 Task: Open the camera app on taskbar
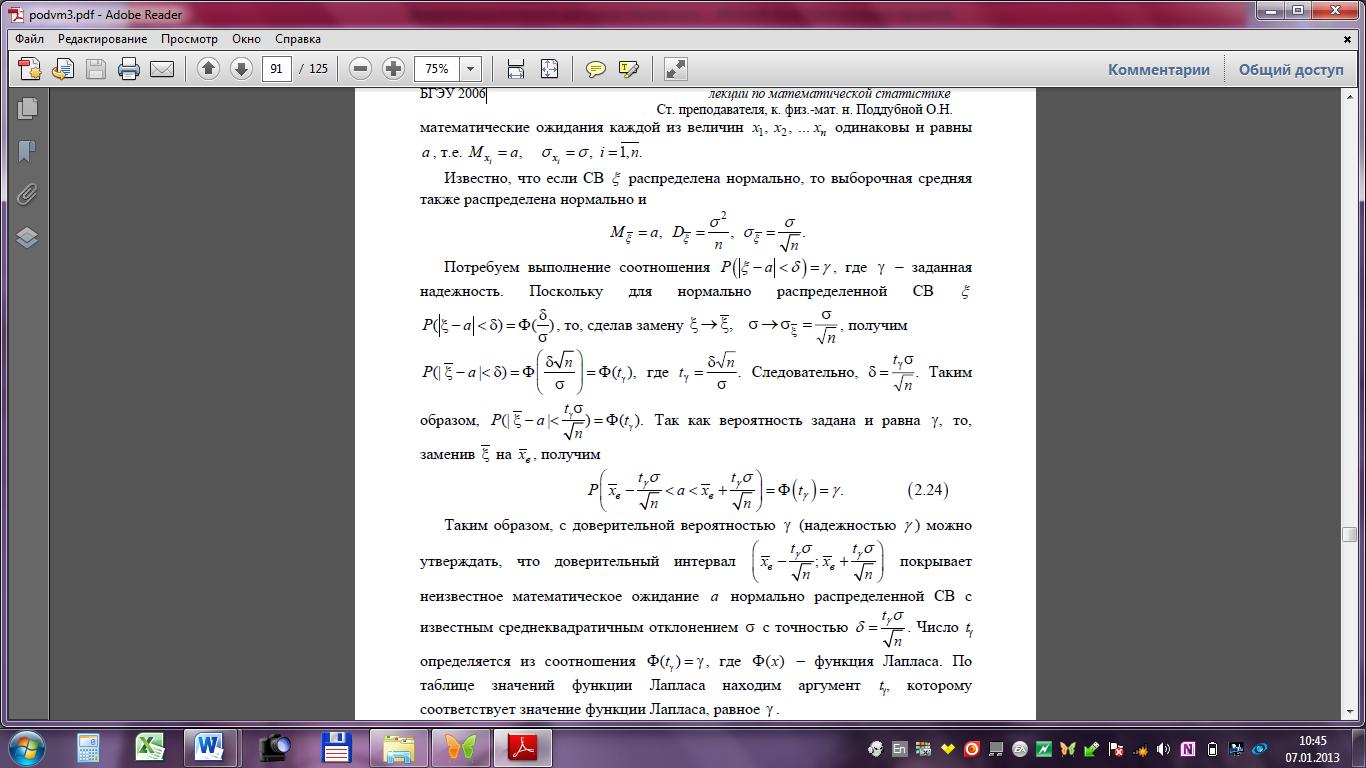point(274,747)
